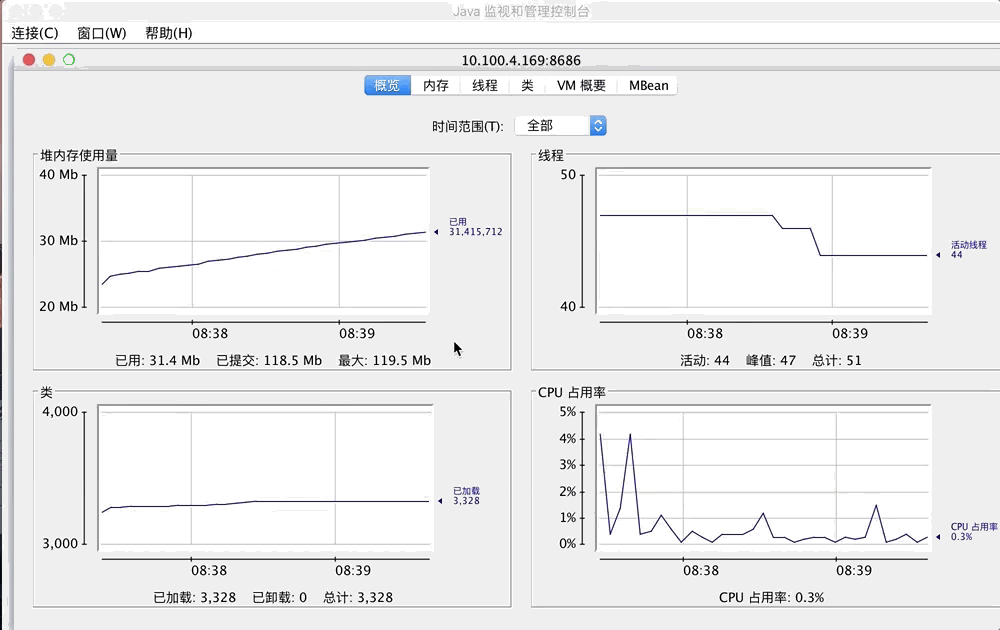Close the 10.100.4.169:8686 connection window

point(29,60)
